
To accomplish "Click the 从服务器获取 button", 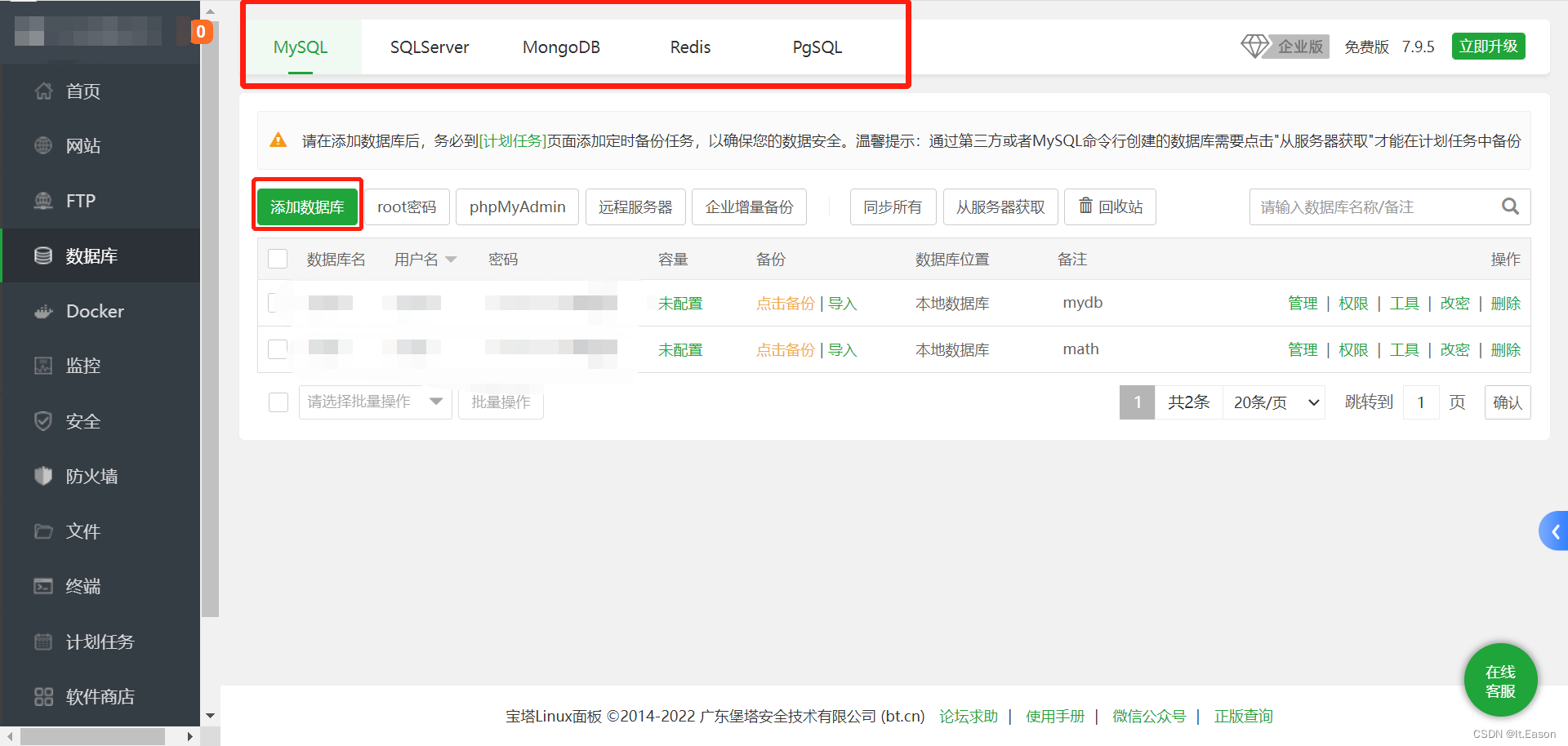I will pos(1000,207).
